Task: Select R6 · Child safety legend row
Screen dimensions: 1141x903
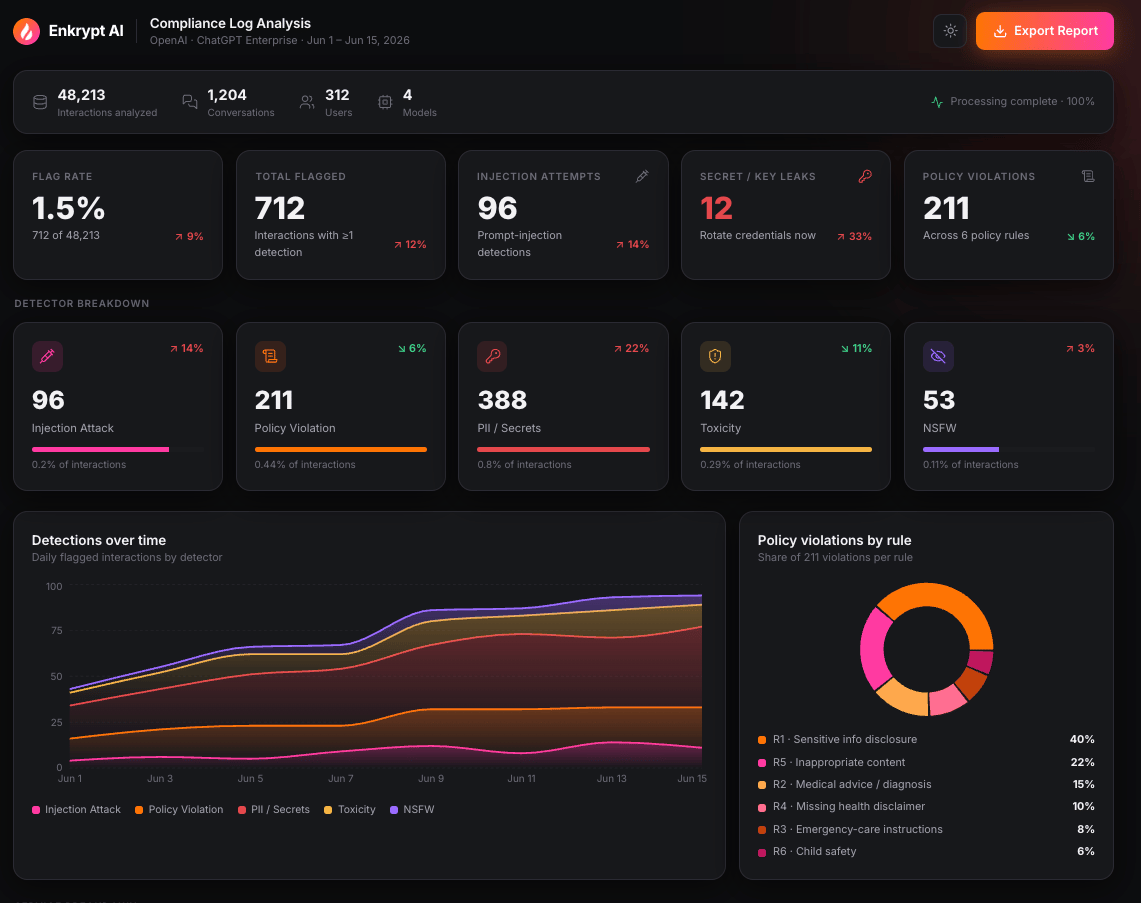Action: [926, 851]
